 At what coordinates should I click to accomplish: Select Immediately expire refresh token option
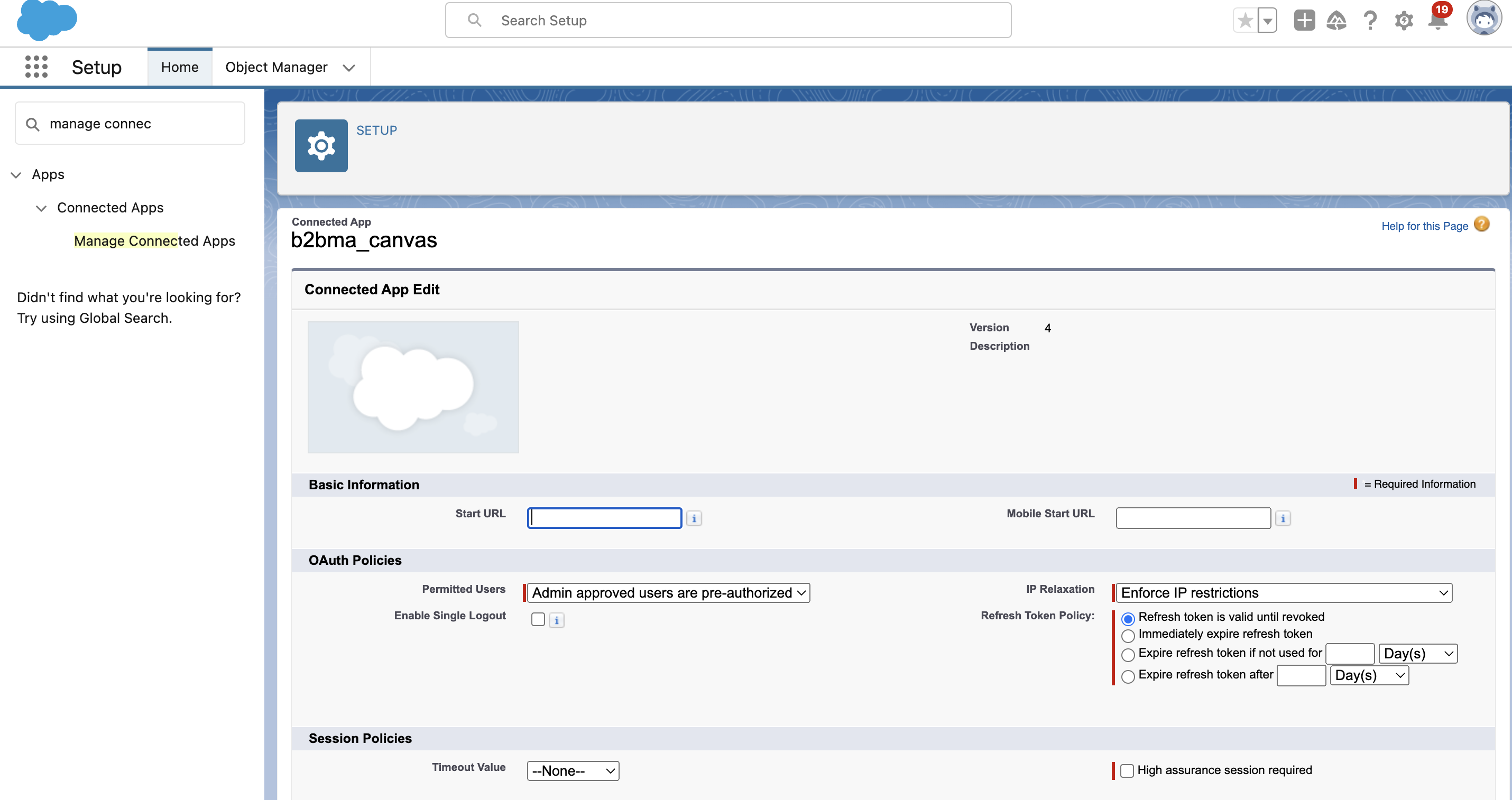tap(1128, 636)
